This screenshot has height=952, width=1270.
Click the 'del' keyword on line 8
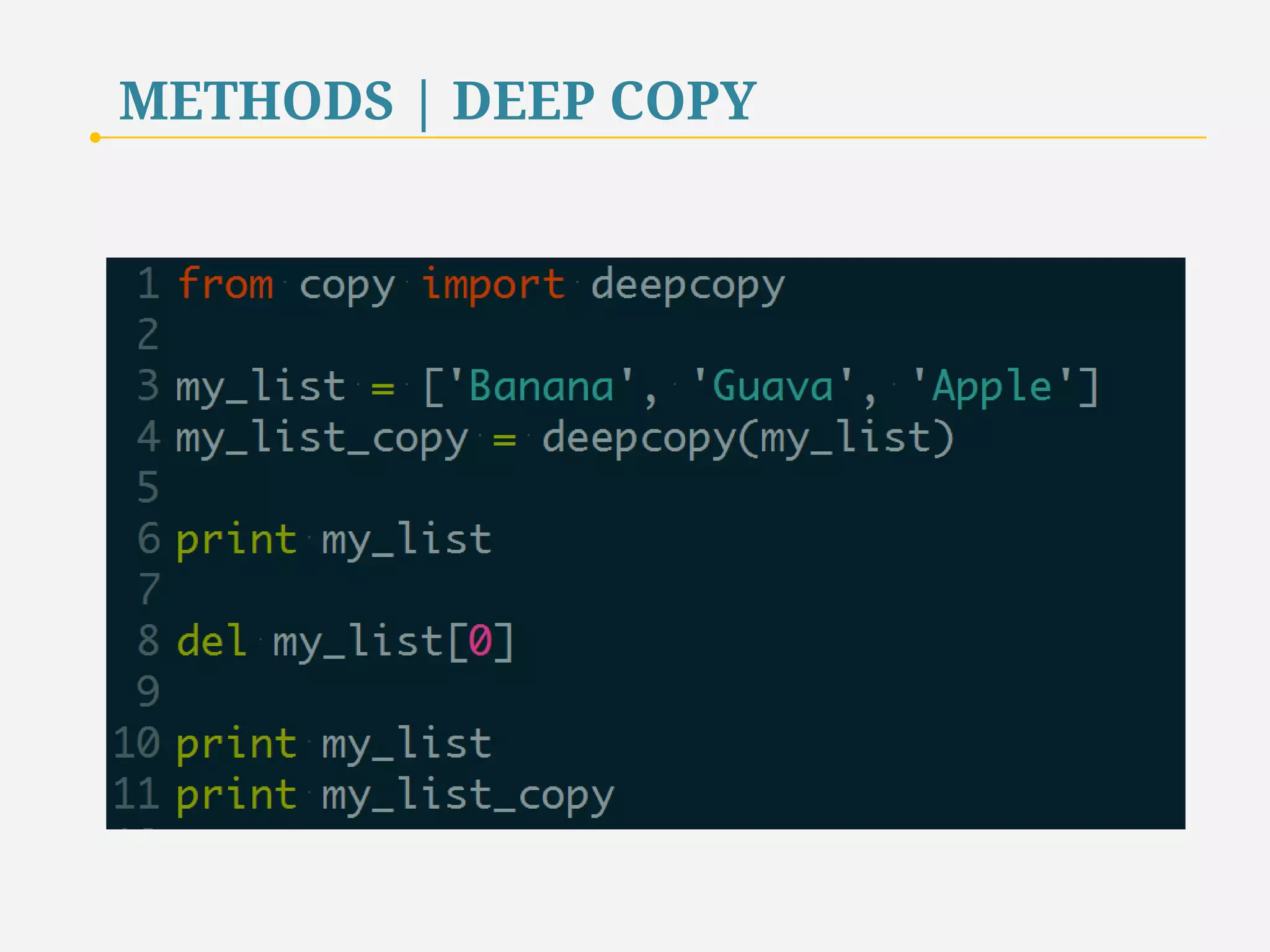pyautogui.click(x=211, y=641)
